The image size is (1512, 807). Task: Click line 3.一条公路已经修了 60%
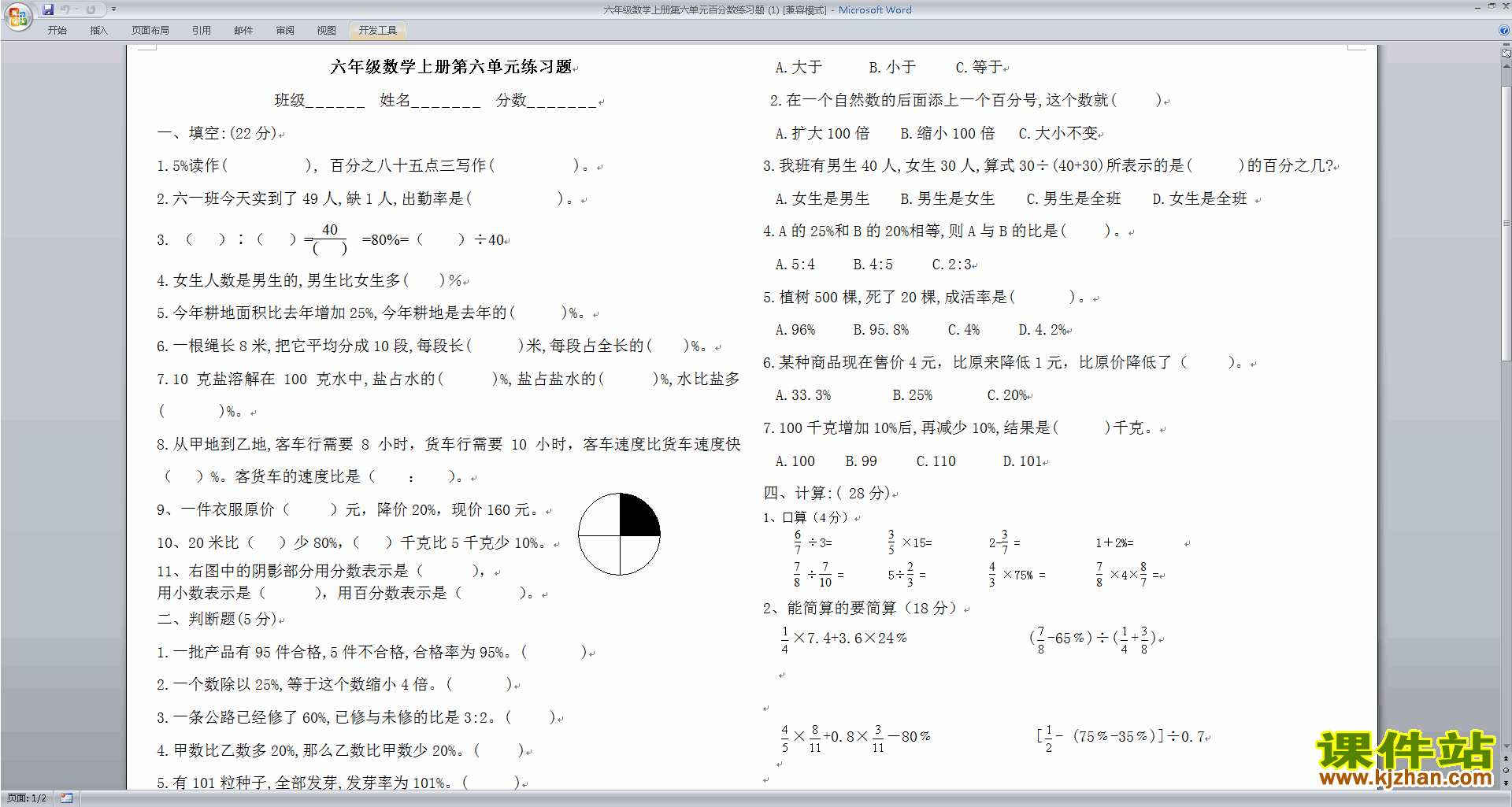(355, 717)
